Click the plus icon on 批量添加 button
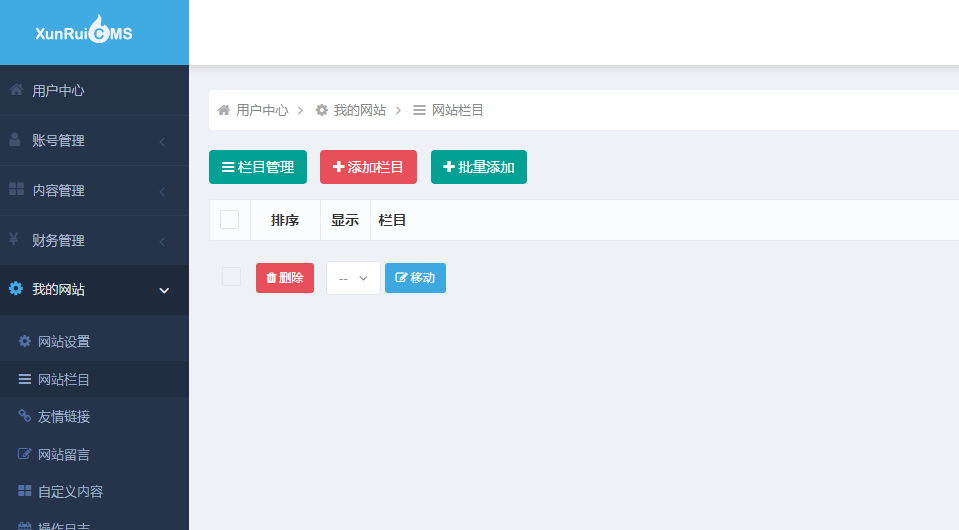Screen dimensions: 959x530 point(449,166)
